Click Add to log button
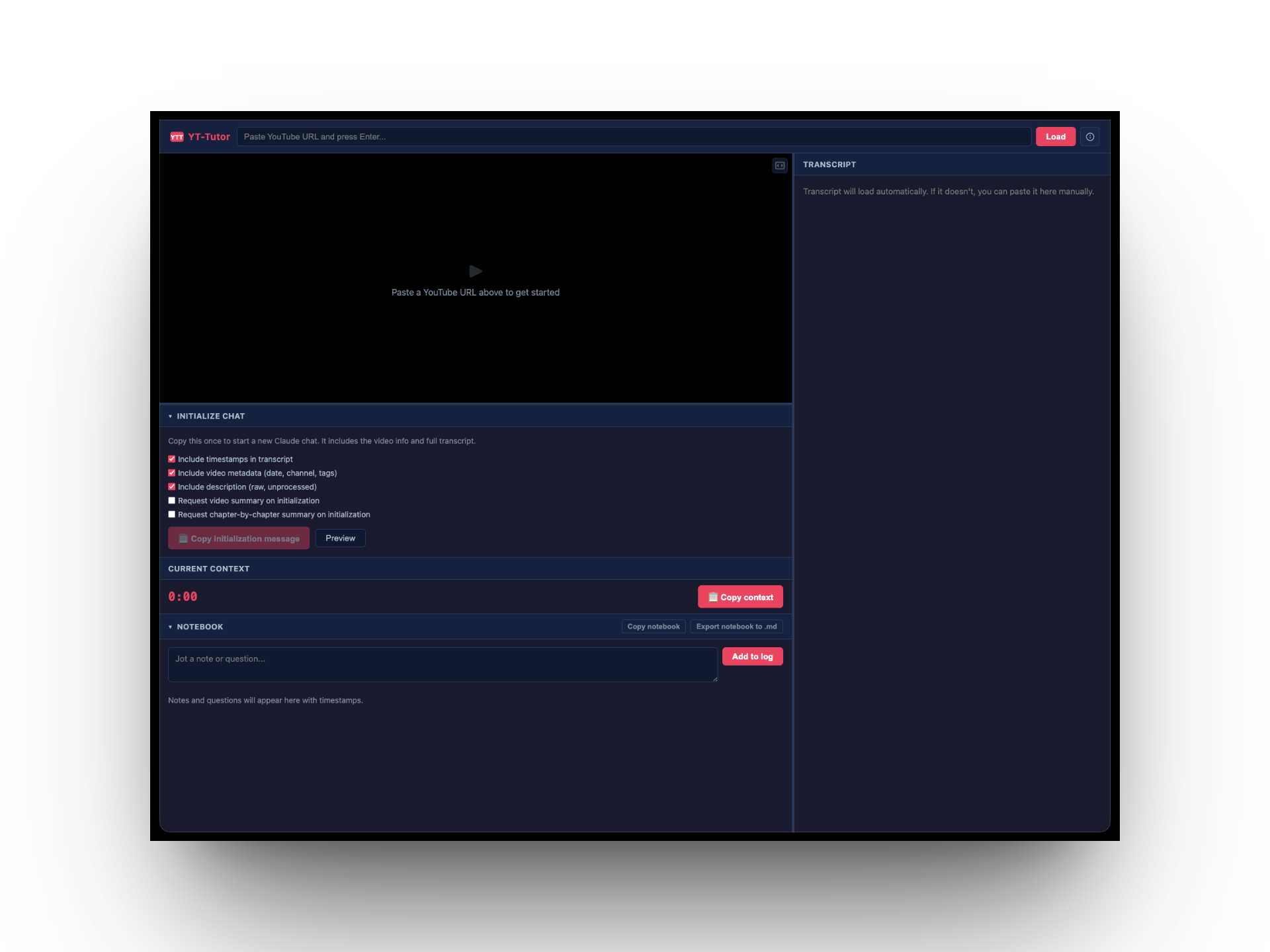 pyautogui.click(x=752, y=656)
